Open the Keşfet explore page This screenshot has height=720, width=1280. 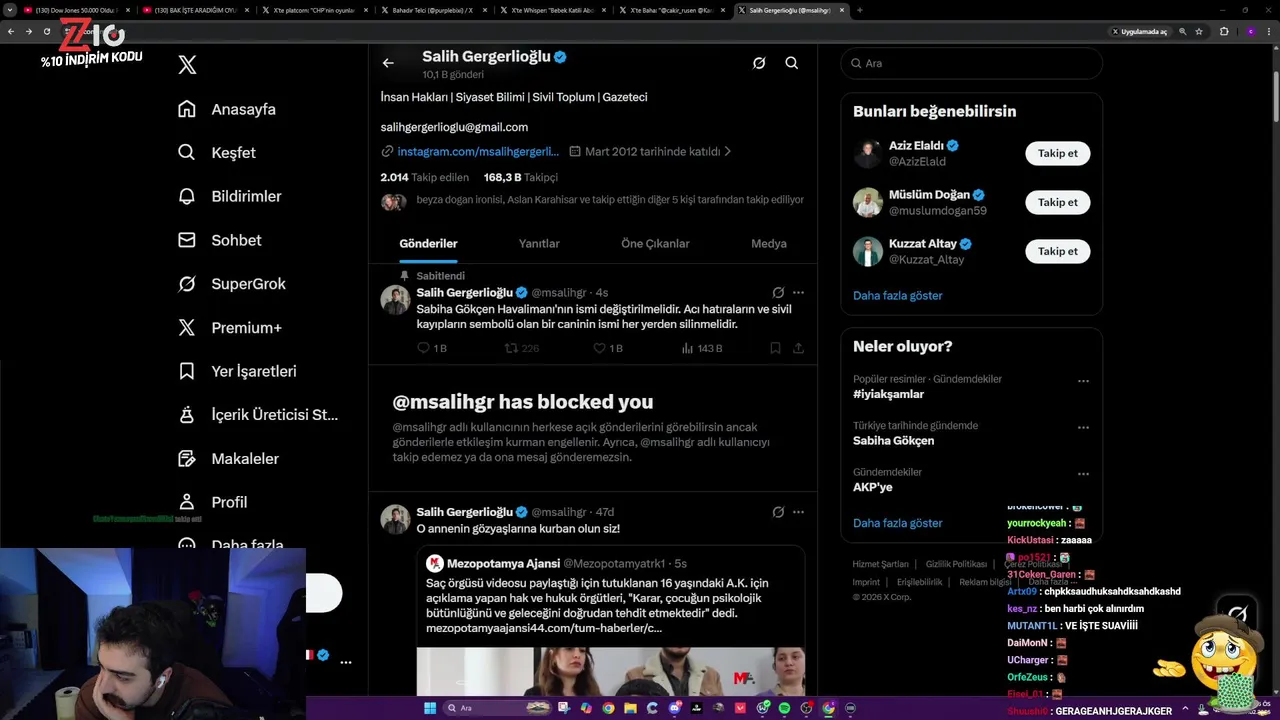216,153
